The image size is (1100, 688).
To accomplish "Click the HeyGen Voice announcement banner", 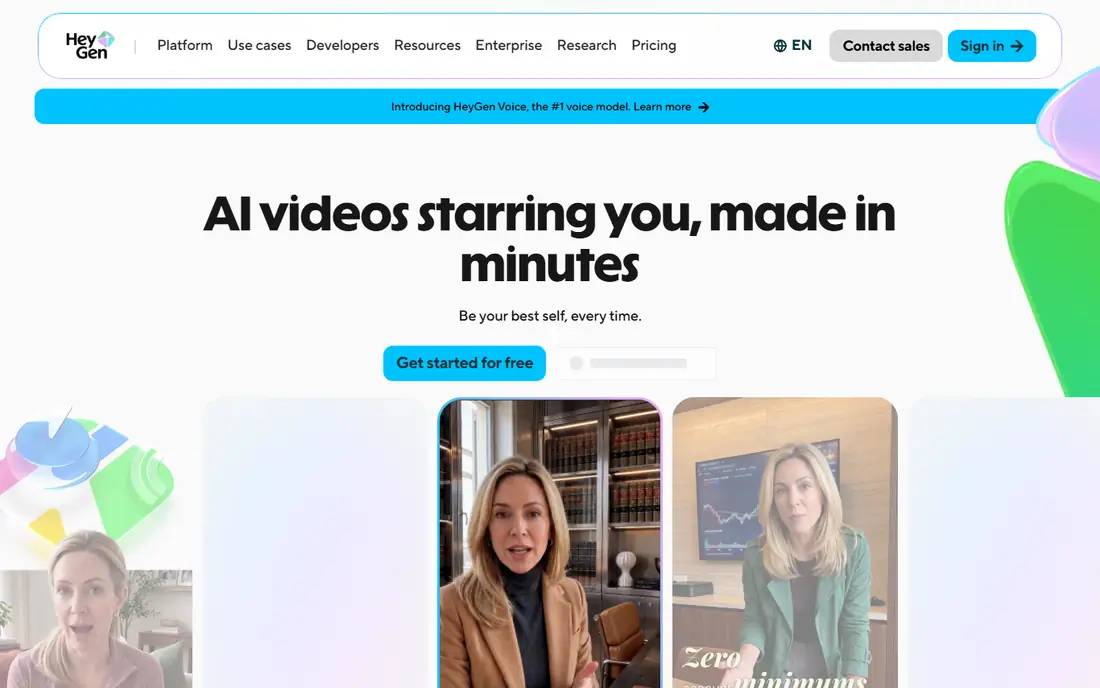I will (550, 107).
